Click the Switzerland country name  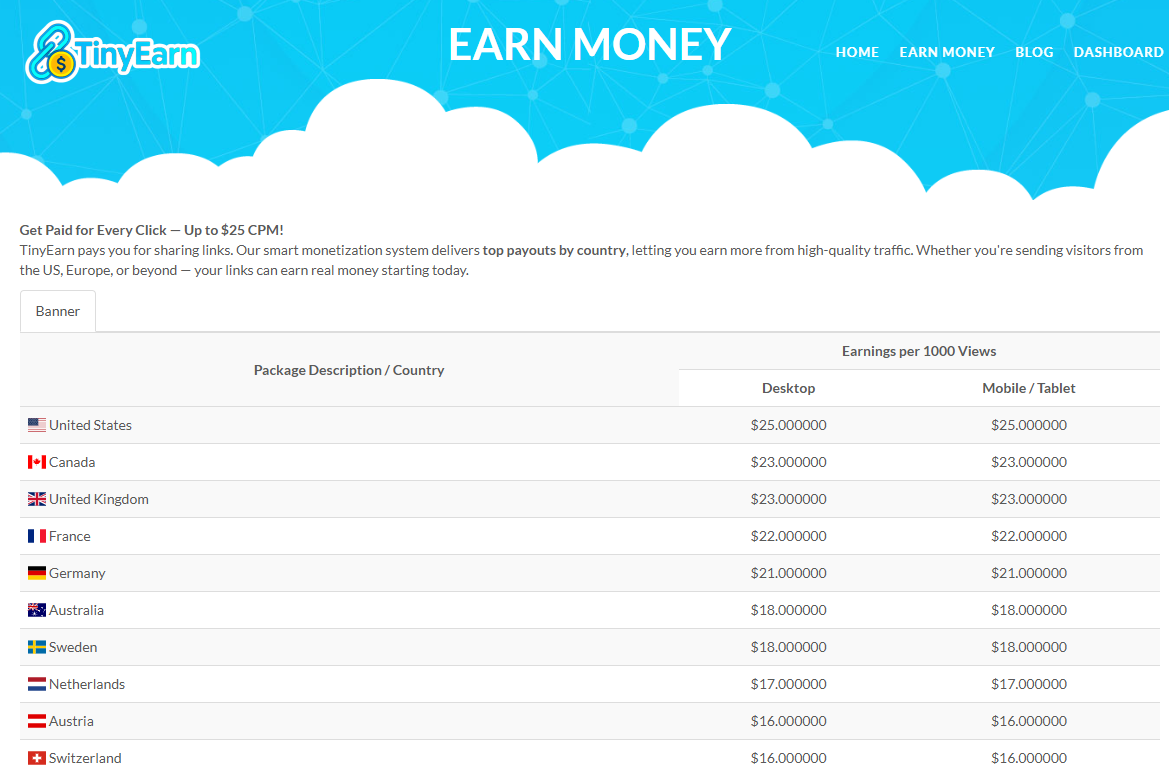86,758
